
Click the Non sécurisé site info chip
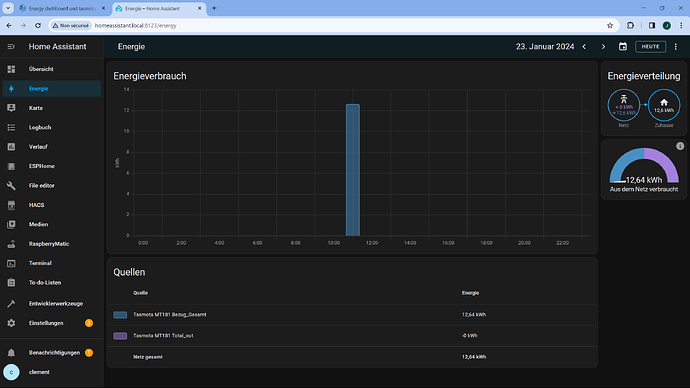point(71,26)
